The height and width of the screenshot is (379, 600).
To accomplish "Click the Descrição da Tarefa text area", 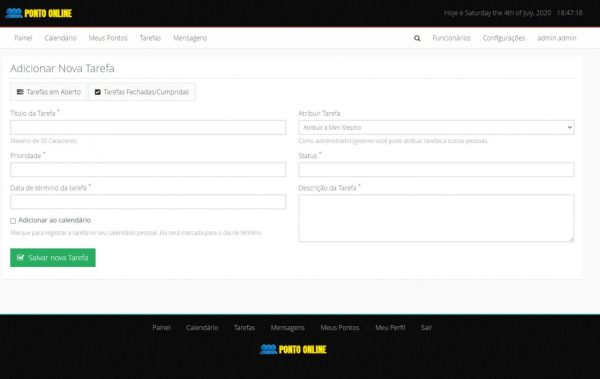I will (x=436, y=218).
